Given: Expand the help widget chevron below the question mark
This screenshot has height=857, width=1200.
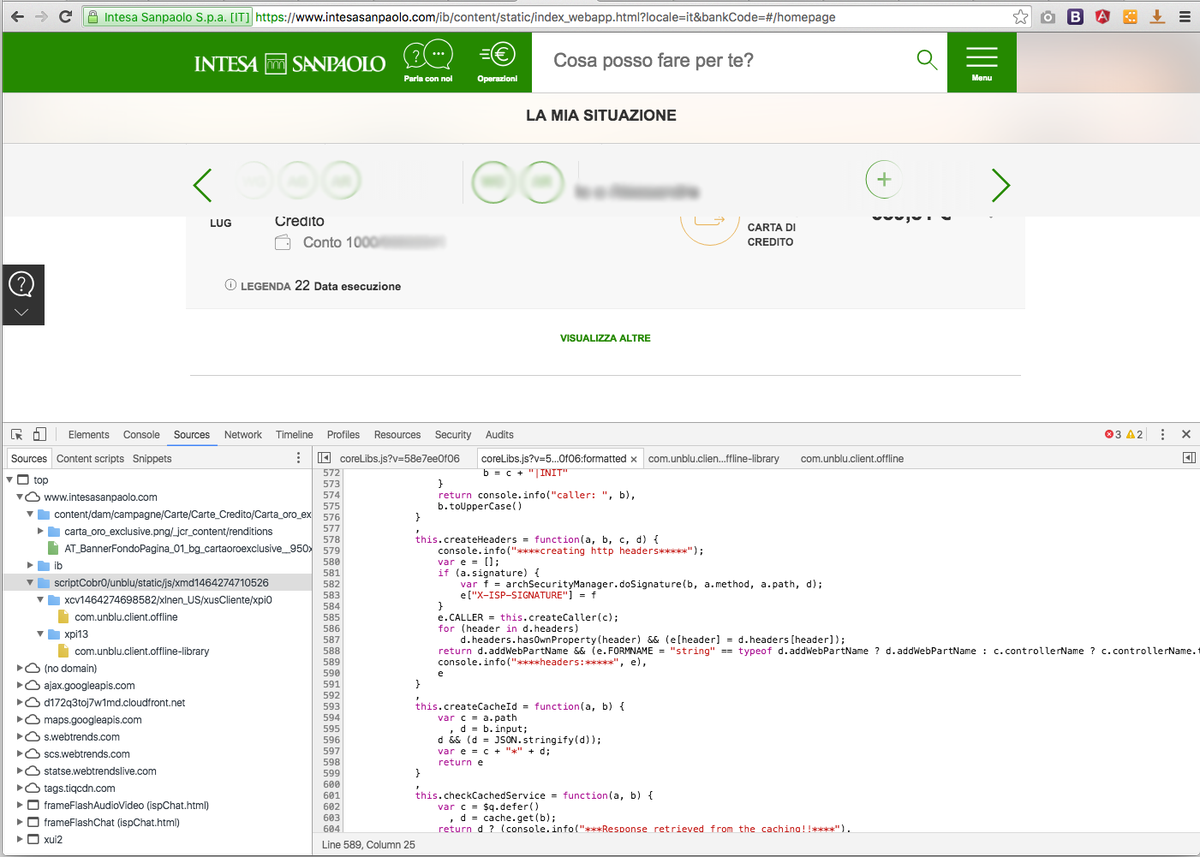Looking at the screenshot, I should point(21,312).
